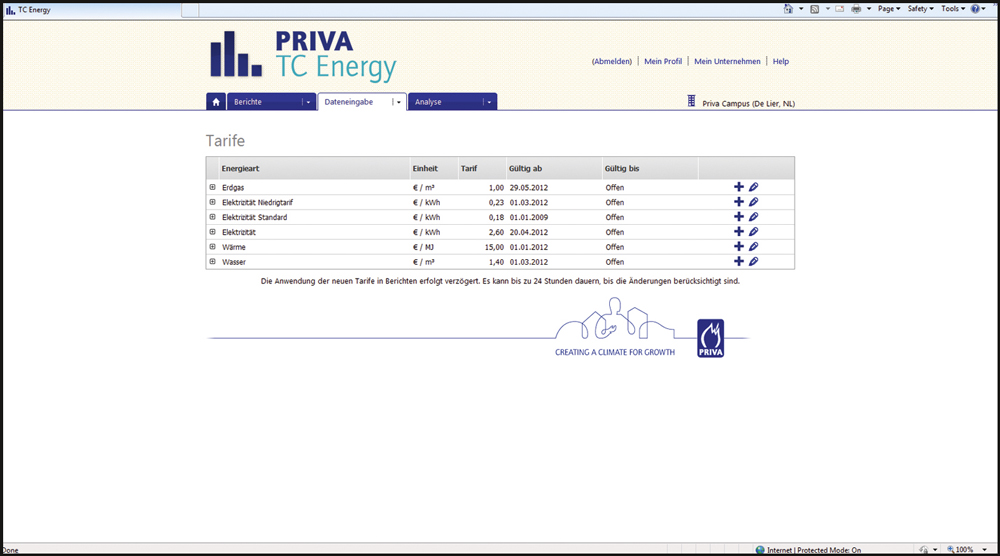Click the new browser tab button

coord(190,10)
